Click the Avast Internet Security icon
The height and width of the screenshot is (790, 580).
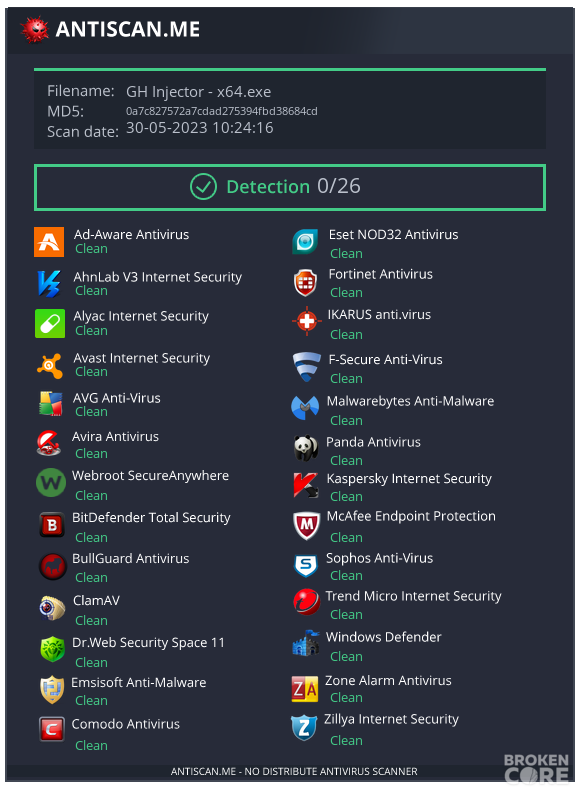[x=50, y=365]
